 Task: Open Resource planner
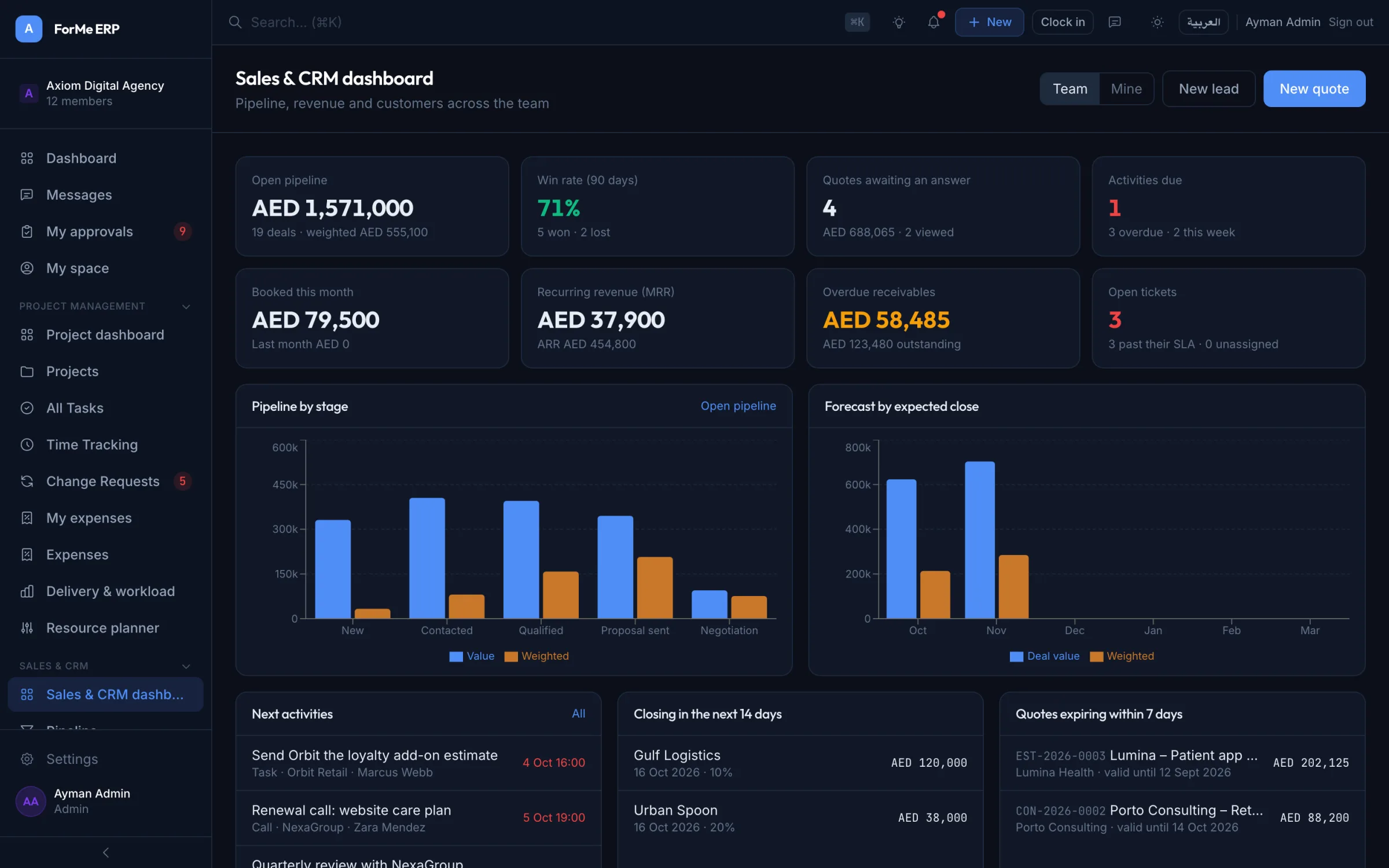(x=105, y=628)
